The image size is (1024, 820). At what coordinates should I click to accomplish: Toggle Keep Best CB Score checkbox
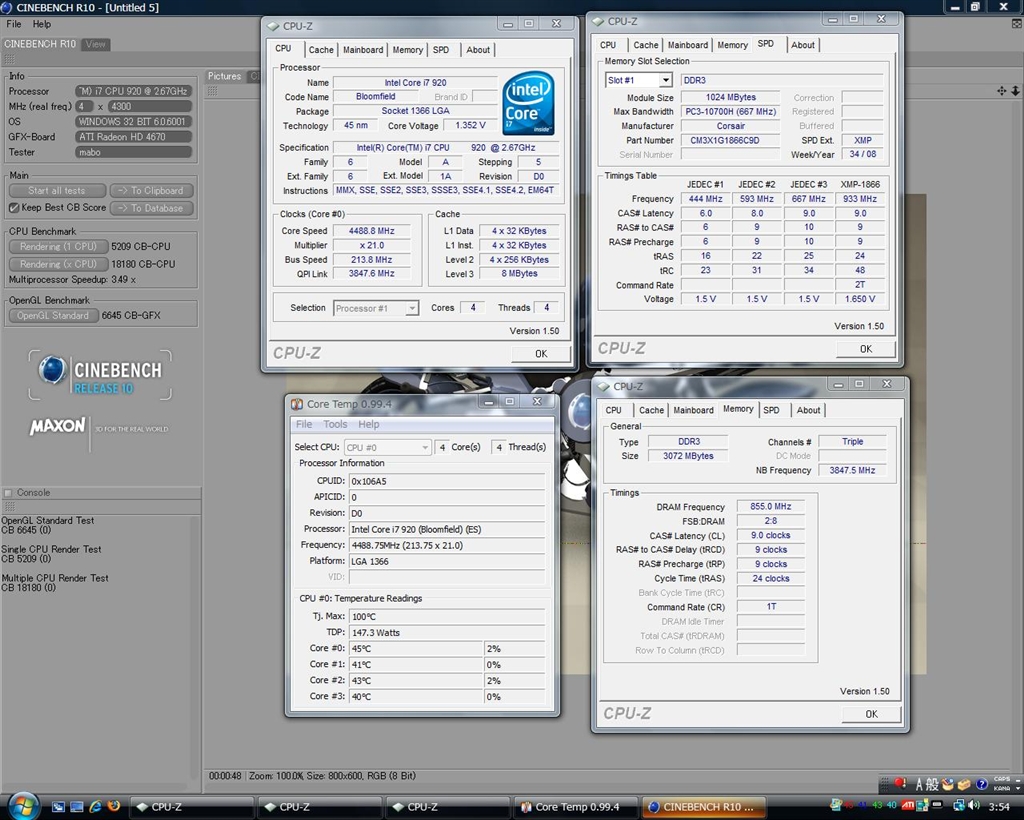coord(14,208)
